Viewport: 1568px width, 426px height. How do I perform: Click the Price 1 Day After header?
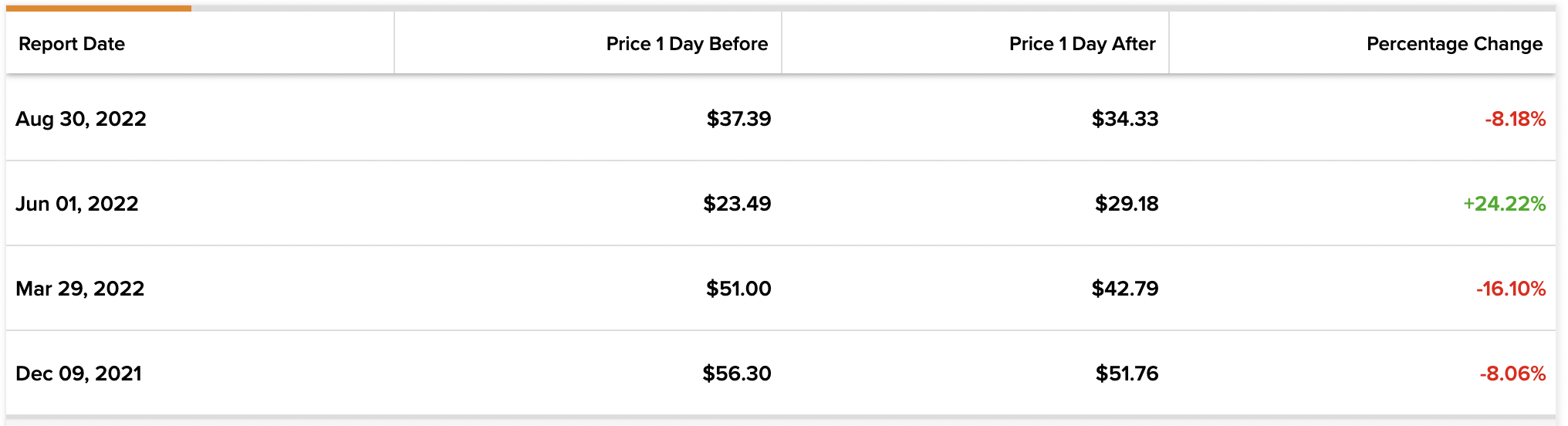1082,44
